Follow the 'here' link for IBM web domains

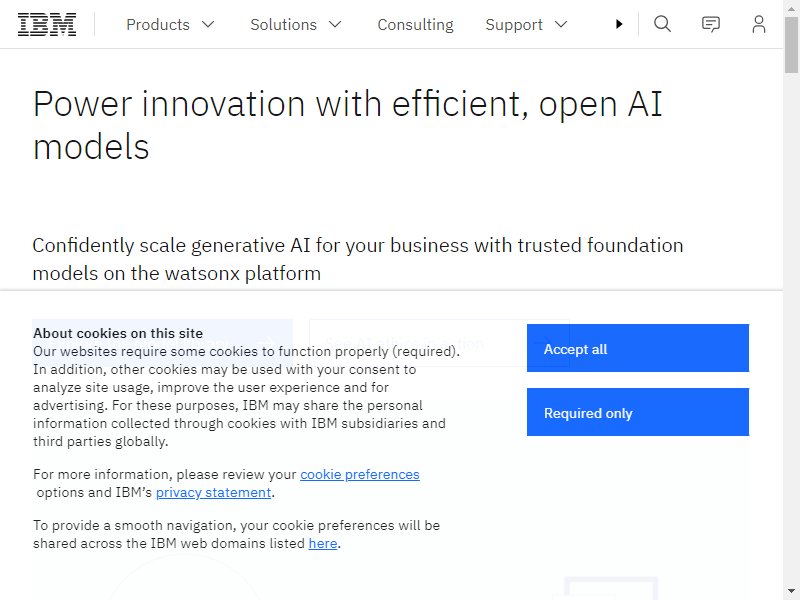[x=323, y=543]
